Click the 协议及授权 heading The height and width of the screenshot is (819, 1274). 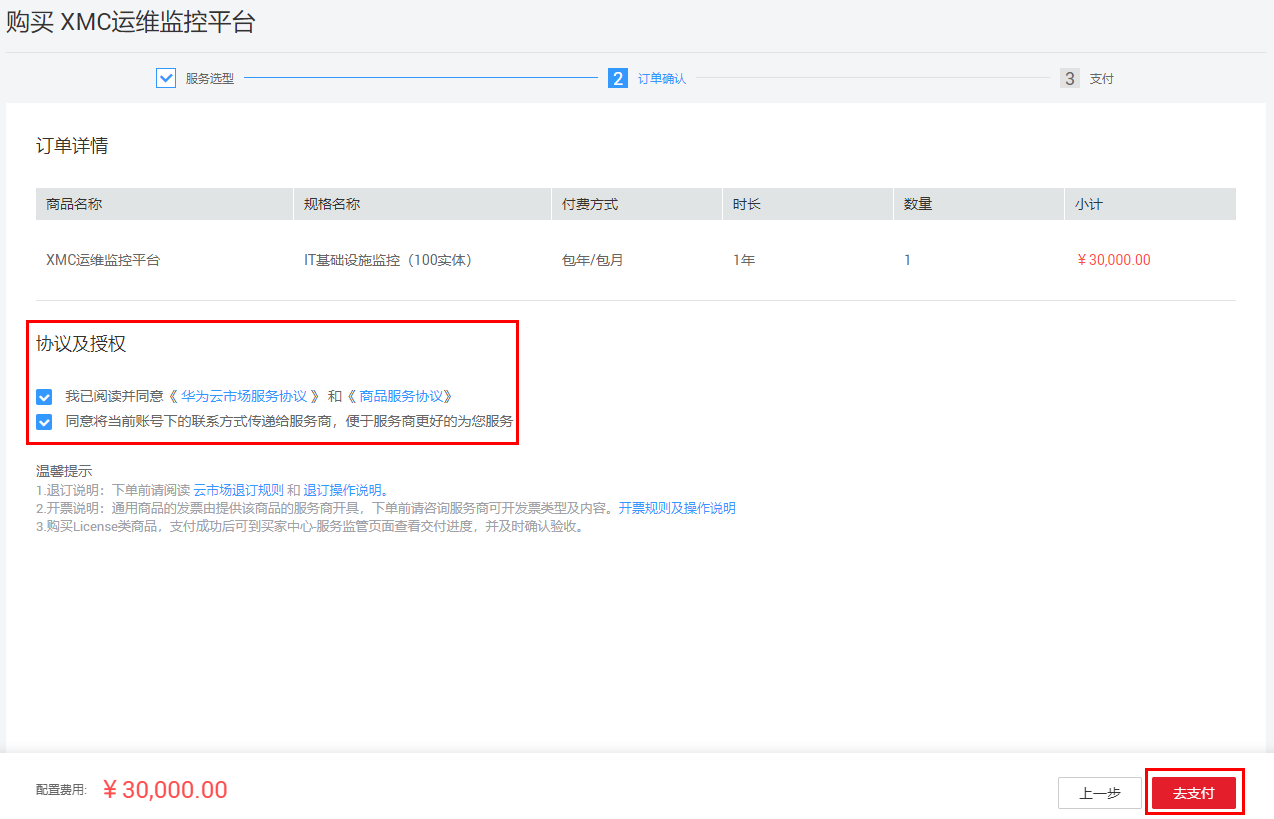81,344
